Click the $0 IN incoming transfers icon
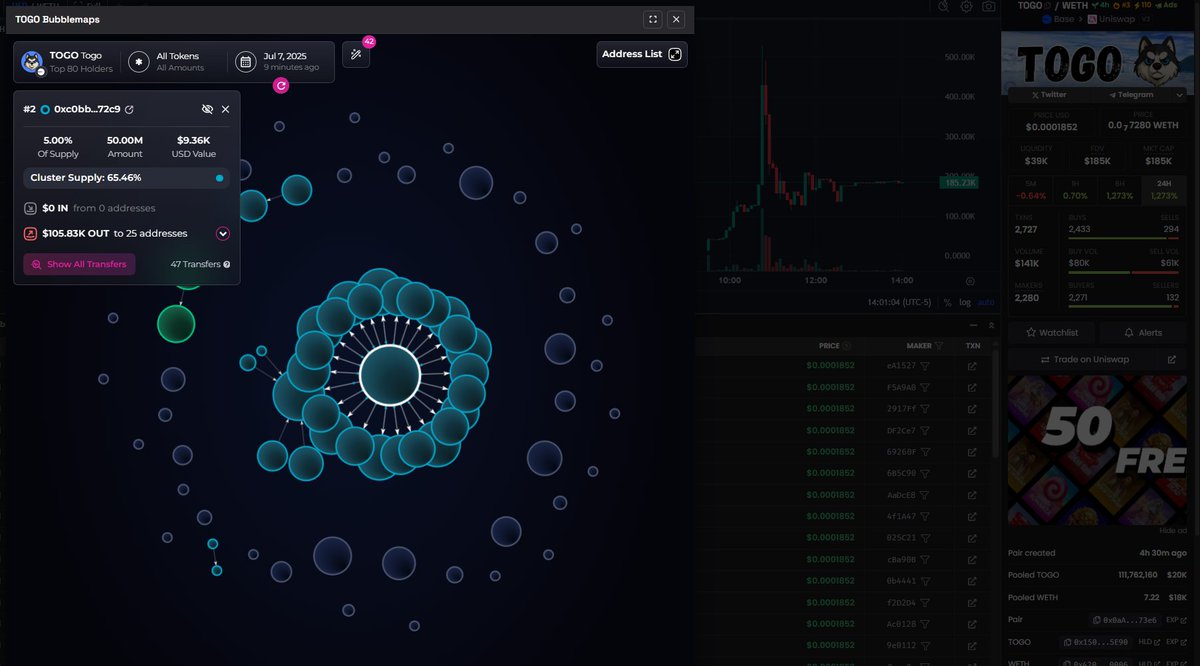Viewport: 1200px width, 666px height. [31, 208]
